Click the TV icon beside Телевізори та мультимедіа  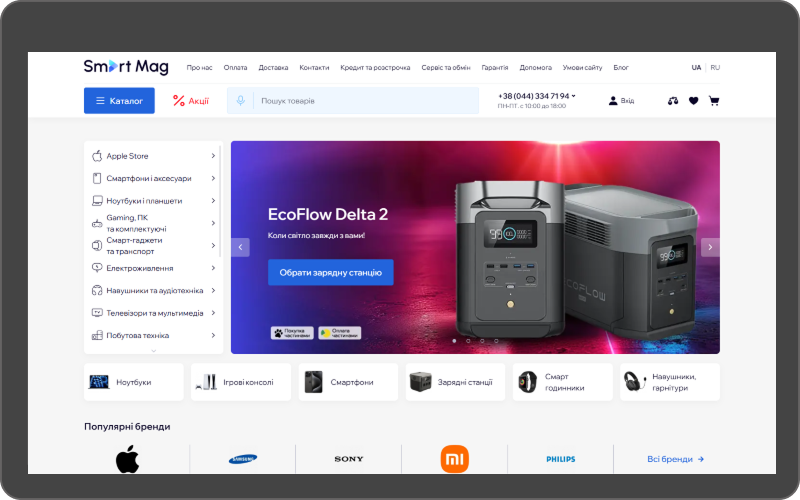(97, 313)
